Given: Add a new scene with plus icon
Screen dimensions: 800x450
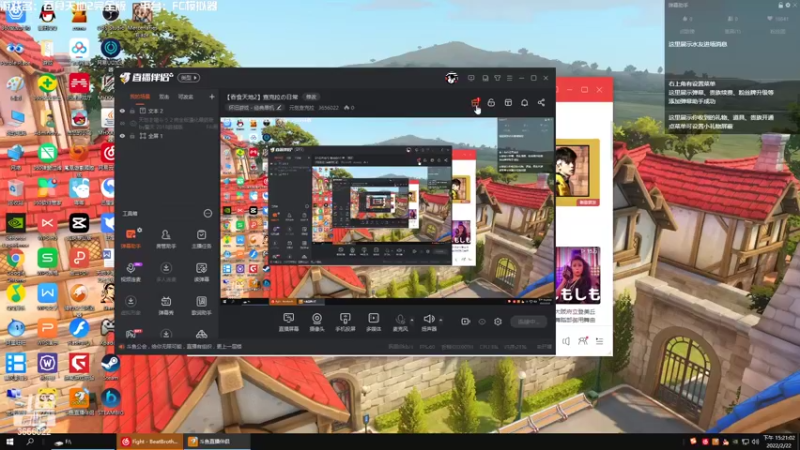Looking at the screenshot, I should point(212,96).
